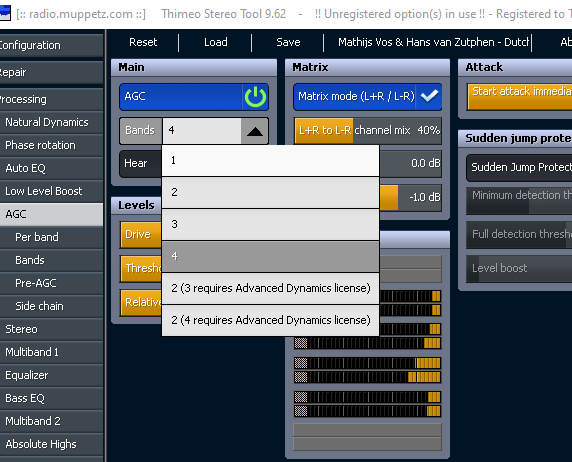The image size is (572, 462).
Task: Choose 3 bands in the dropdown list
Action: pyautogui.click(x=270, y=224)
